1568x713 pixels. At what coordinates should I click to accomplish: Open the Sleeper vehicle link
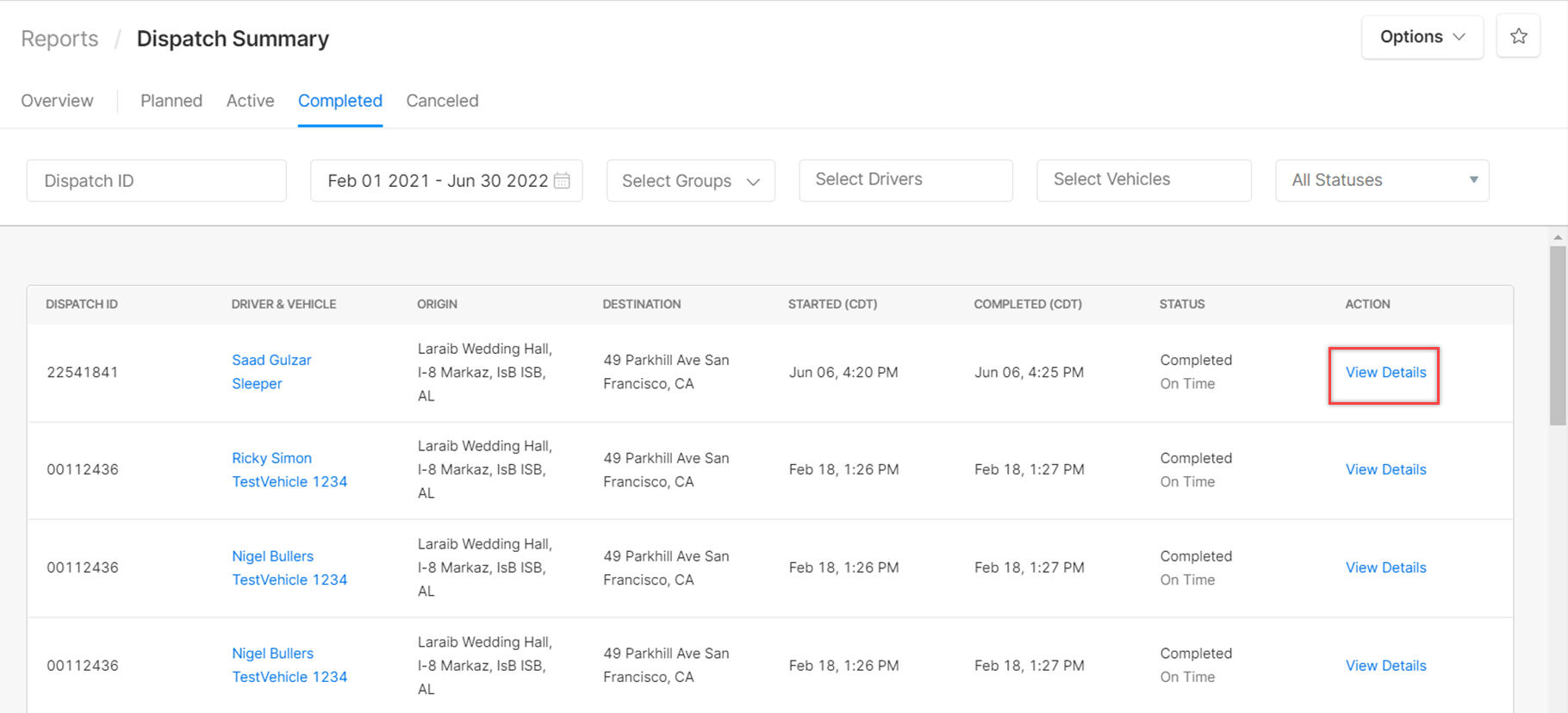(x=257, y=384)
